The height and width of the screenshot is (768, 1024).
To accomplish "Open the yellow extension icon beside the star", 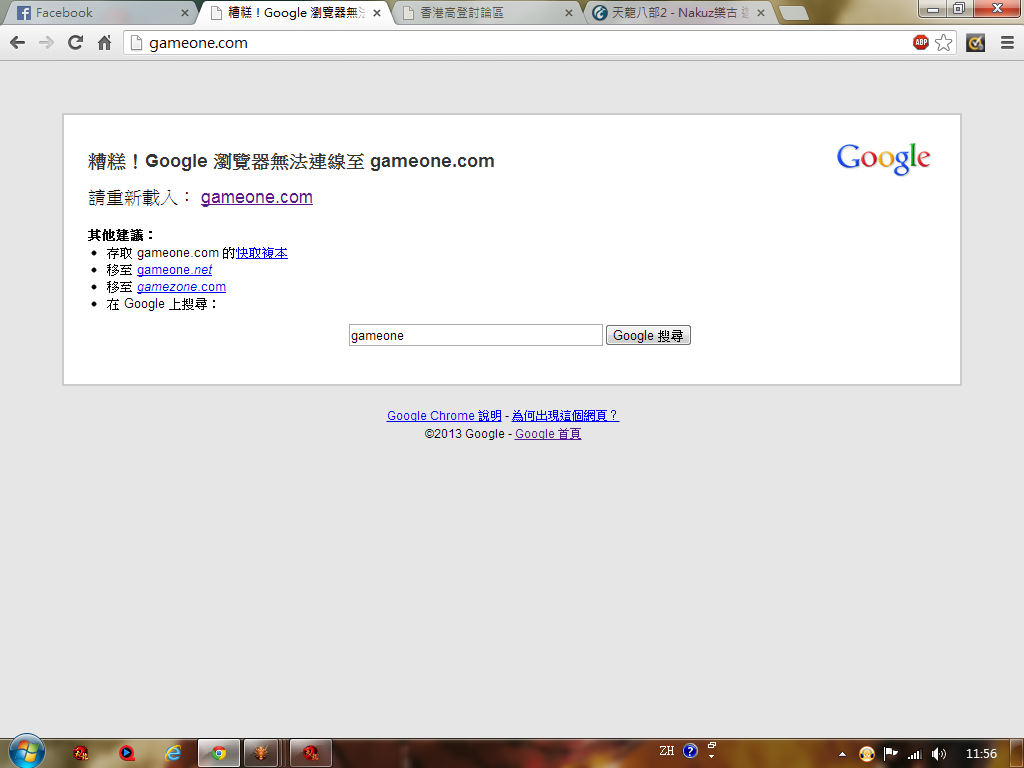I will coord(976,43).
